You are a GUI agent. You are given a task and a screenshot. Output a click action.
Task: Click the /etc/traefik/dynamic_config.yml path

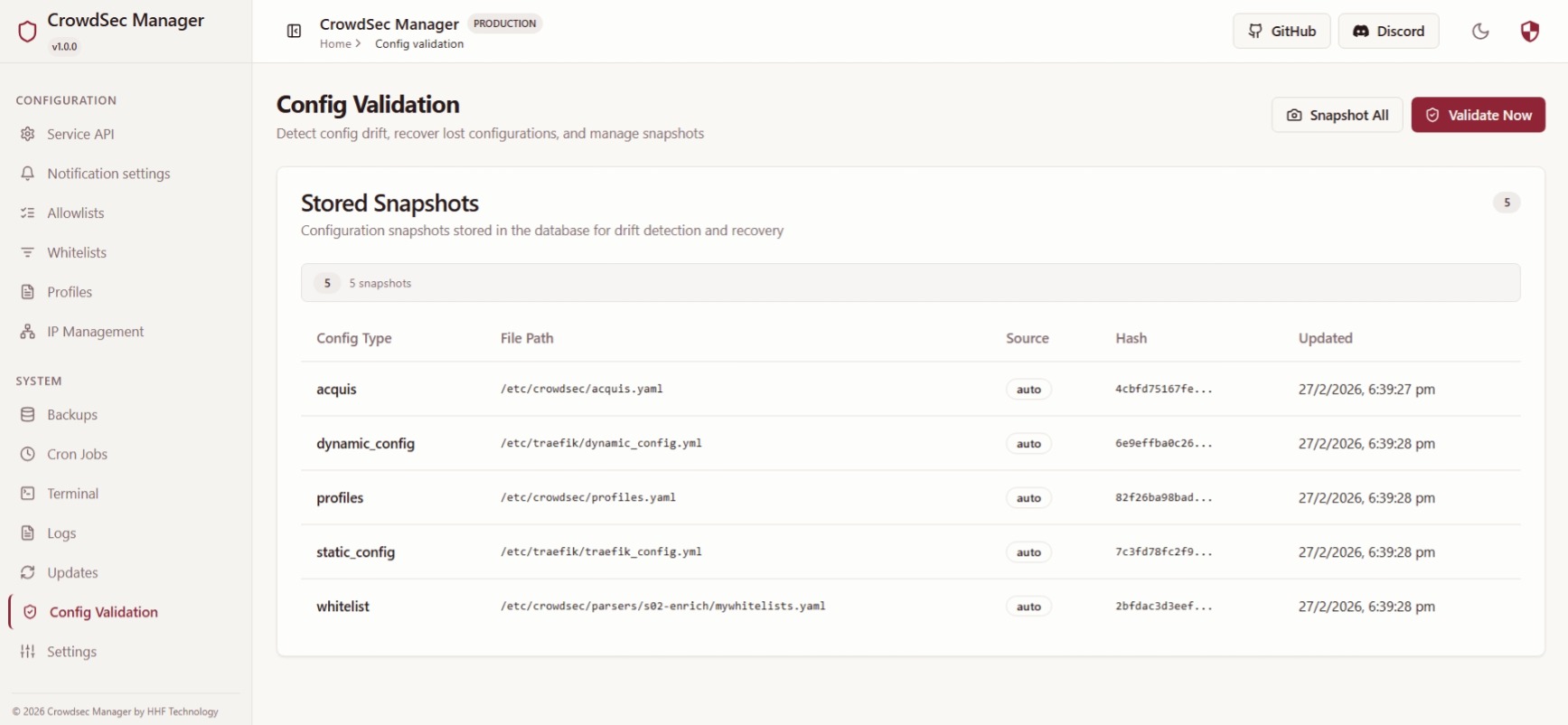pyautogui.click(x=601, y=443)
